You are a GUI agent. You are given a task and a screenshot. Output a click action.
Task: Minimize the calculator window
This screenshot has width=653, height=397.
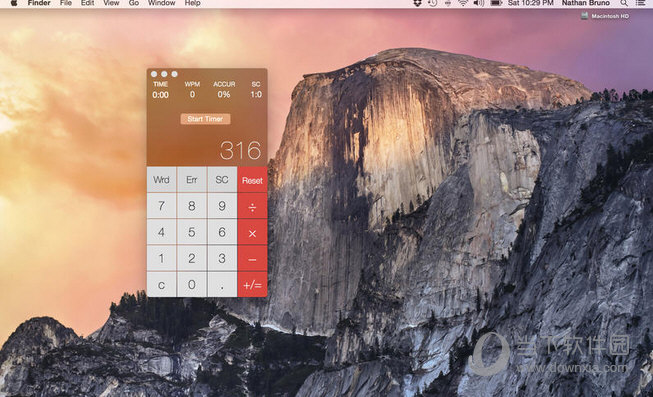164,74
